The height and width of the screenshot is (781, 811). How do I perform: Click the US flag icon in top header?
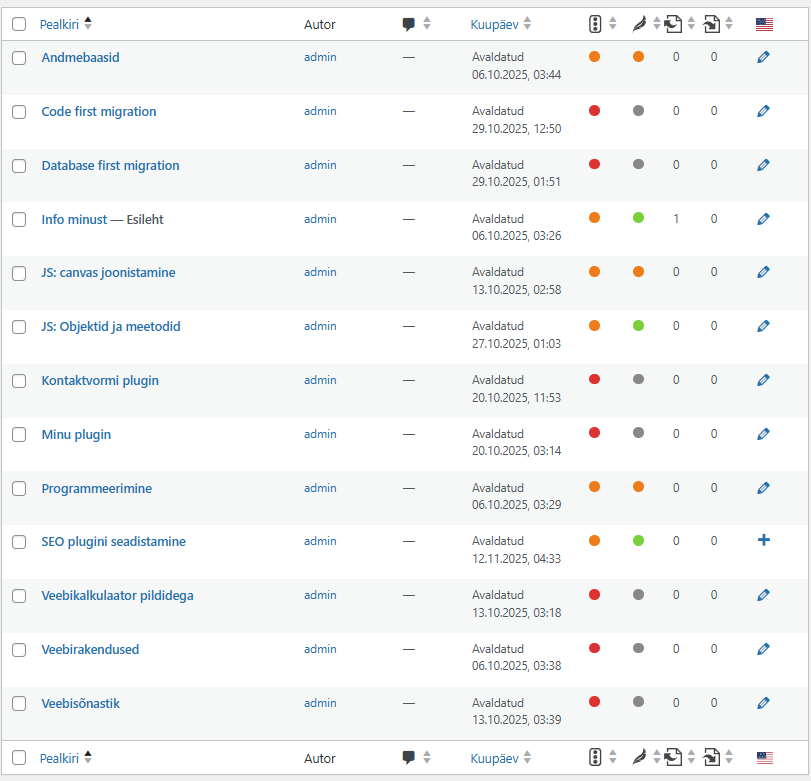coord(764,24)
